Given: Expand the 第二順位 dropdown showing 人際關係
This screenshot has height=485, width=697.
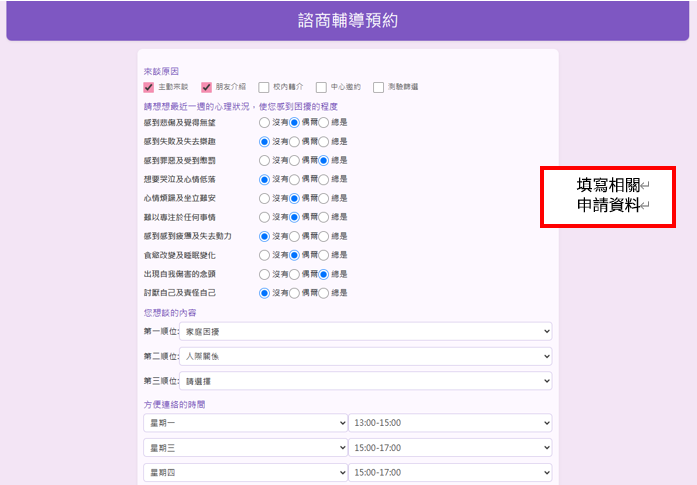Looking at the screenshot, I should (x=365, y=357).
